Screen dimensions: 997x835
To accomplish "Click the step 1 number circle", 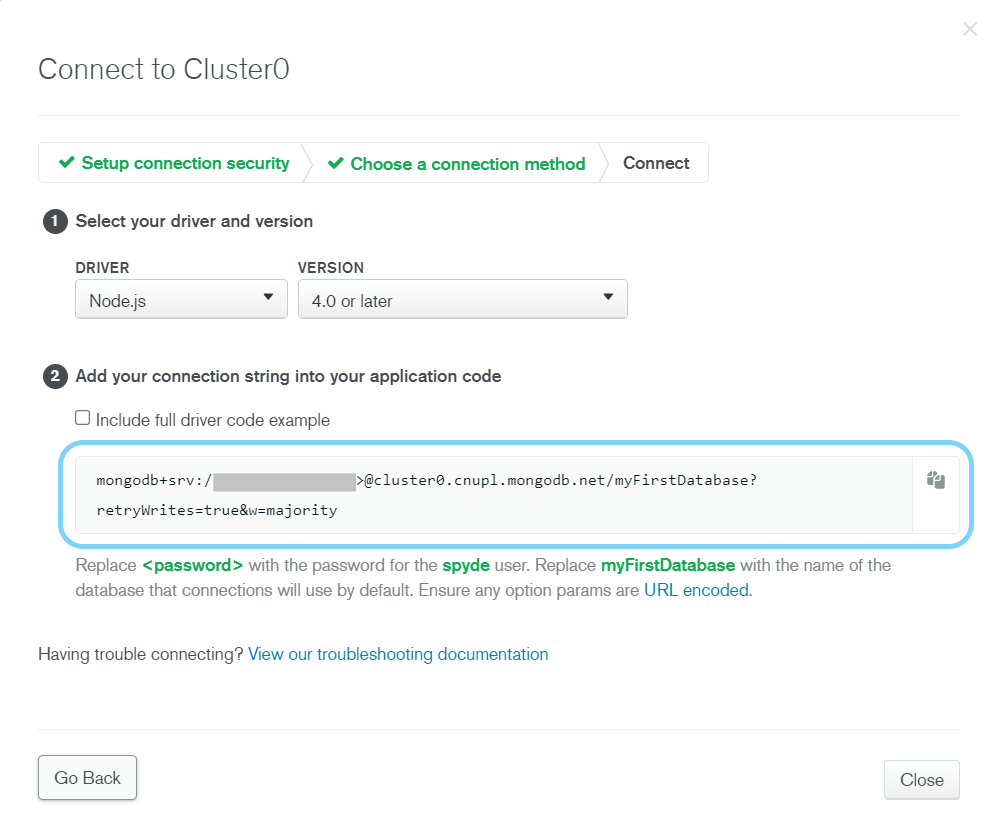I will (x=54, y=221).
